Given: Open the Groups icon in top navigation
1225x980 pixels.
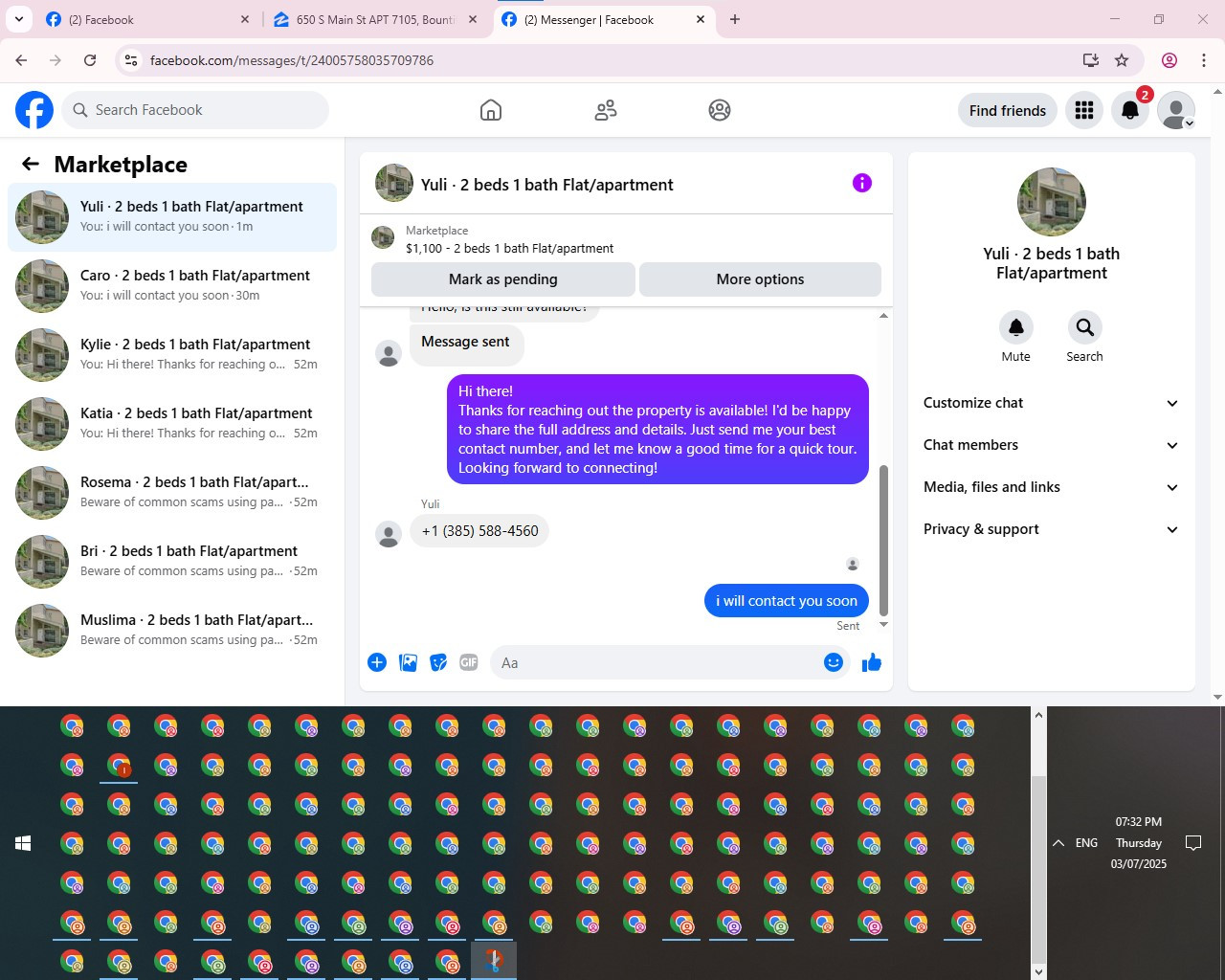Looking at the screenshot, I should (x=720, y=110).
